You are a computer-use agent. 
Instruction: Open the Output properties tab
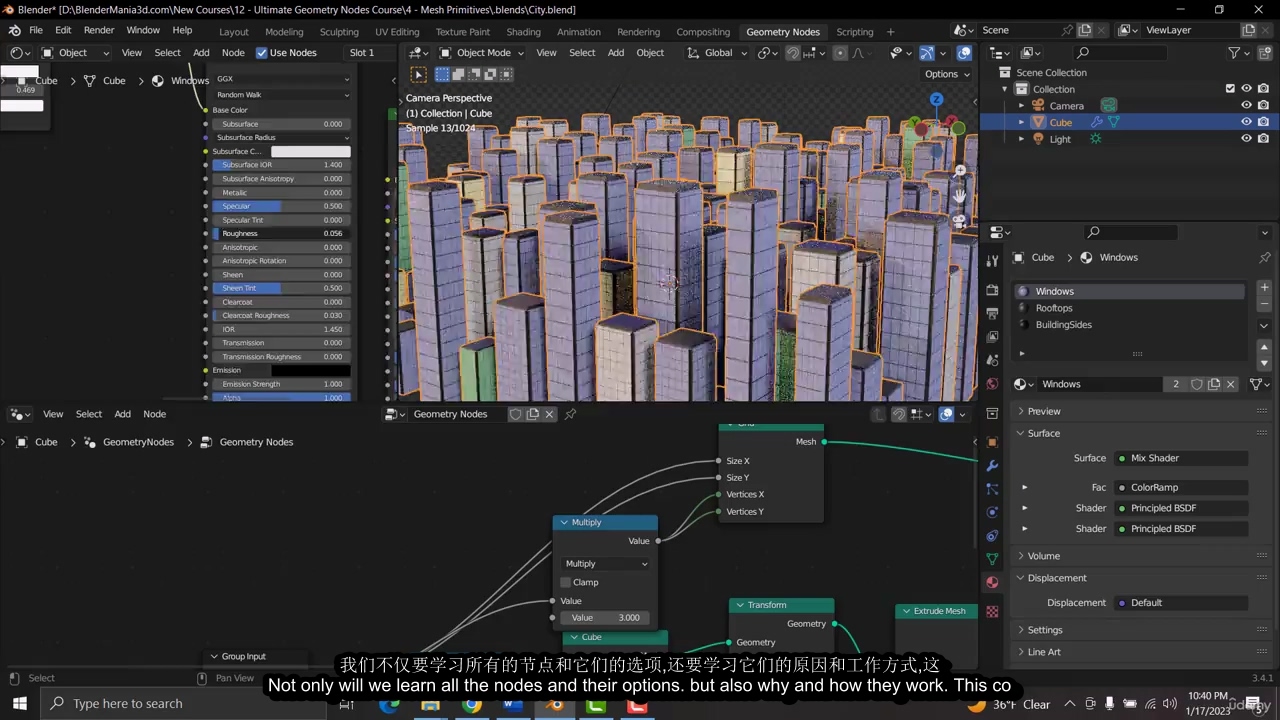point(992,314)
